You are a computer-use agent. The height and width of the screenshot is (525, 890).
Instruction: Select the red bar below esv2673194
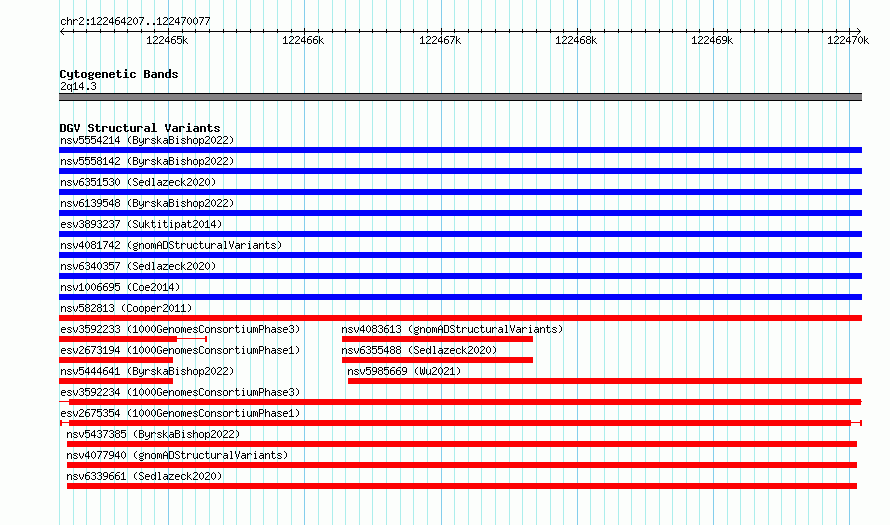[116, 360]
